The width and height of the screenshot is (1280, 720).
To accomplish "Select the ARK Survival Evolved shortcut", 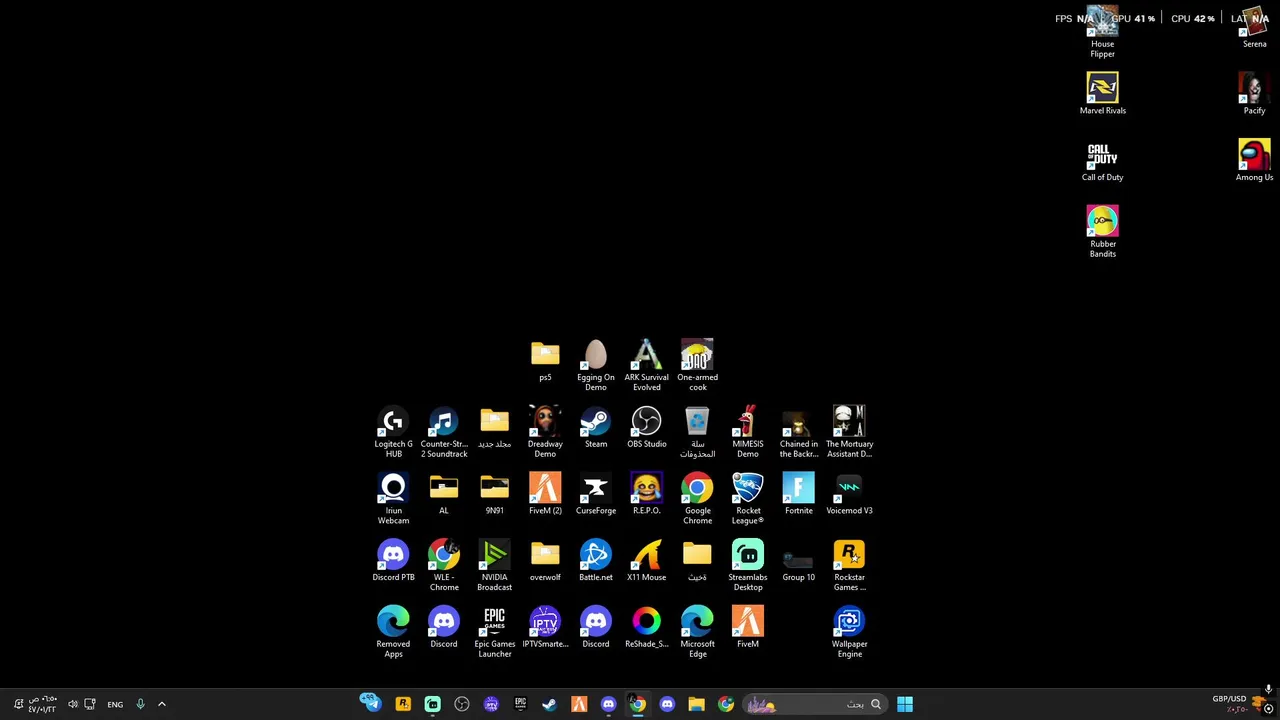I will [646, 365].
